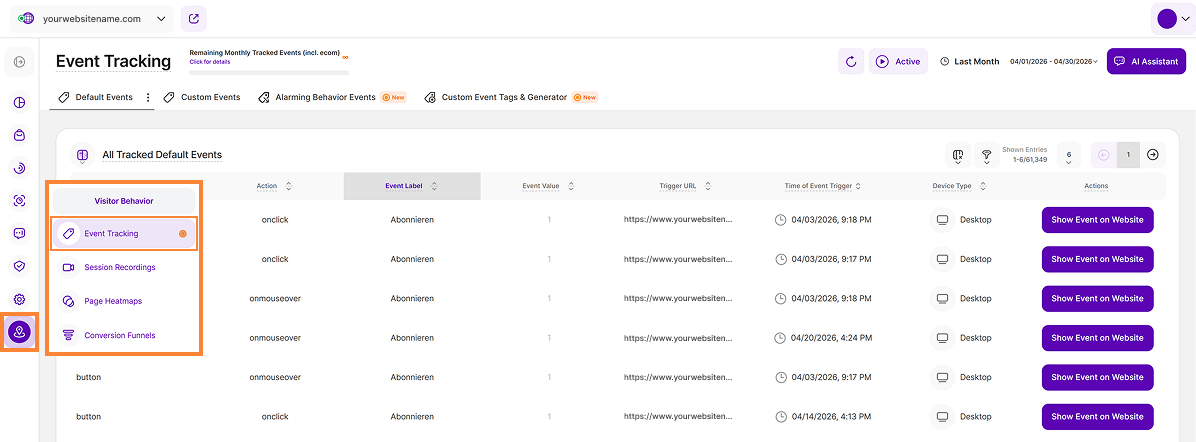The image size is (1196, 442).
Task: Toggle the Active tracking status button
Action: pos(898,61)
